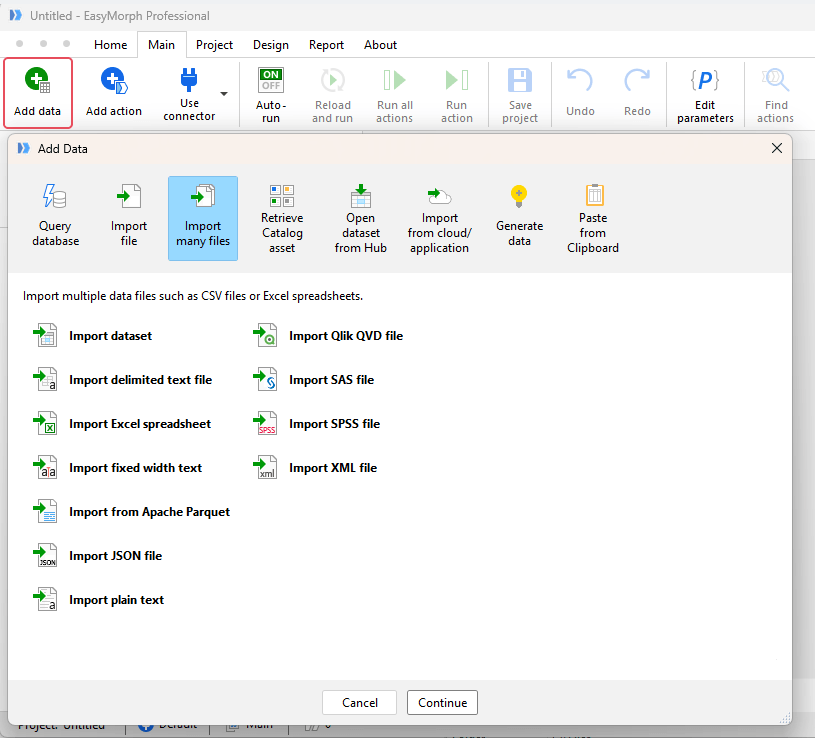Click the EasyMorph icon in the Add Data header

(24, 149)
